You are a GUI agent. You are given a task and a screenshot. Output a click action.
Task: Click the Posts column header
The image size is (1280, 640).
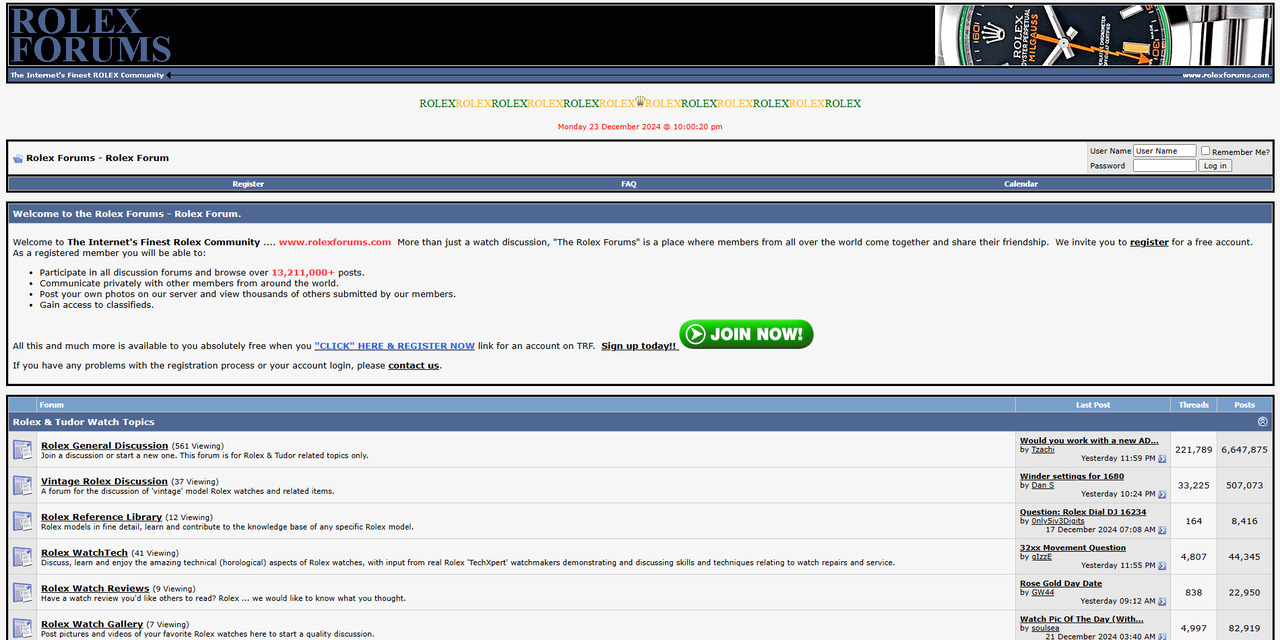click(x=1244, y=405)
